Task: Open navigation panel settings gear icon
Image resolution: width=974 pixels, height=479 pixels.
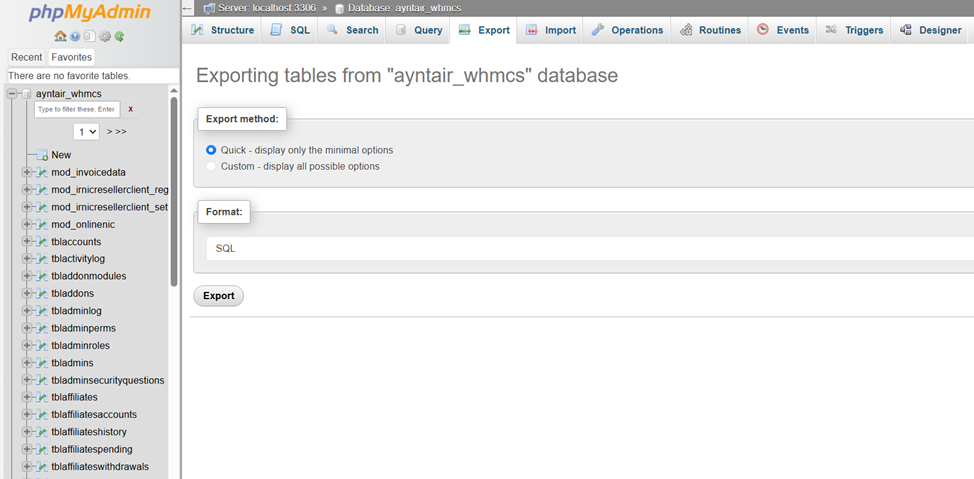Action: click(105, 36)
